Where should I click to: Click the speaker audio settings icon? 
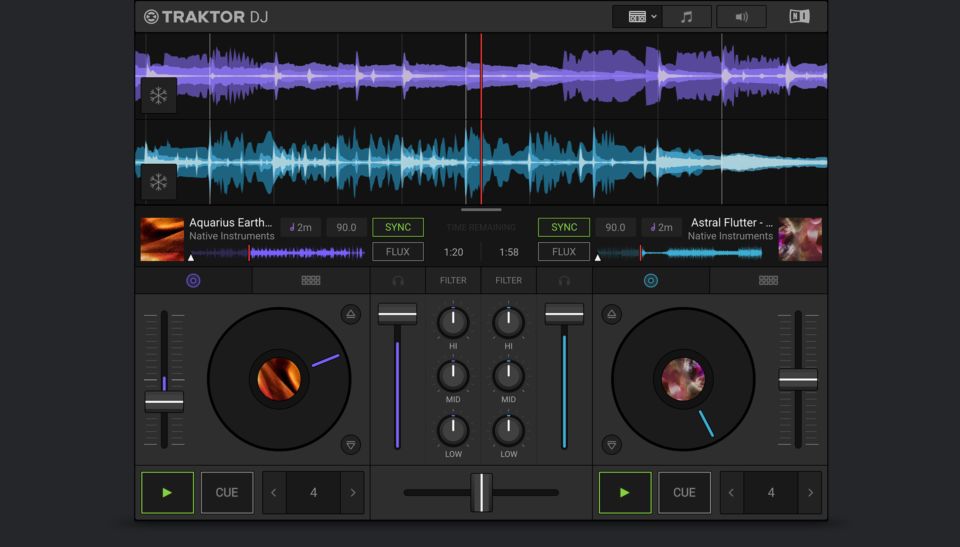click(741, 17)
